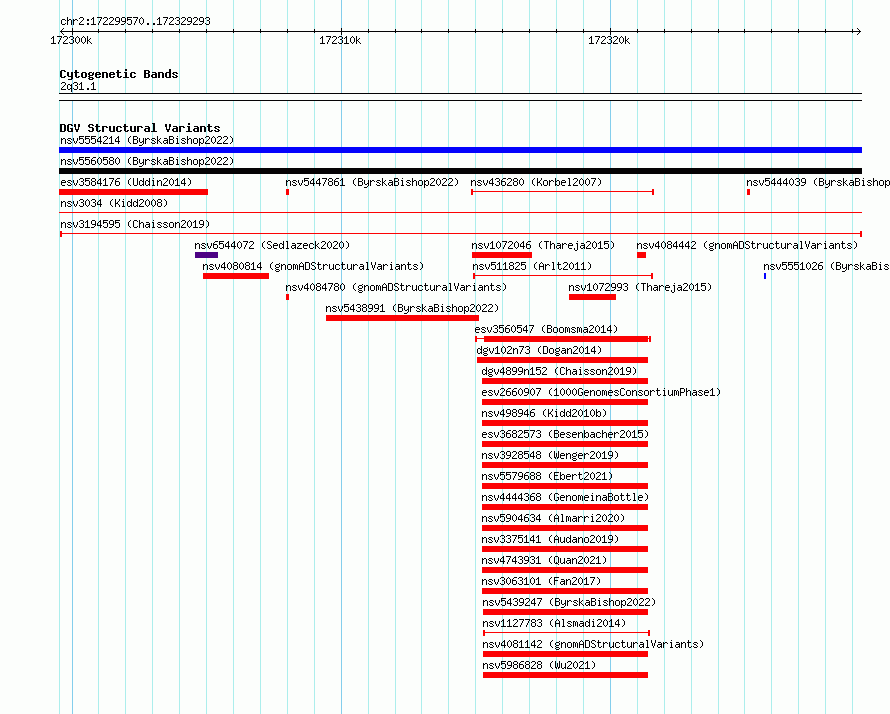Open the esv3560547 (Boomsma2014) variant
Viewport: 890px width, 714px height.
point(546,329)
